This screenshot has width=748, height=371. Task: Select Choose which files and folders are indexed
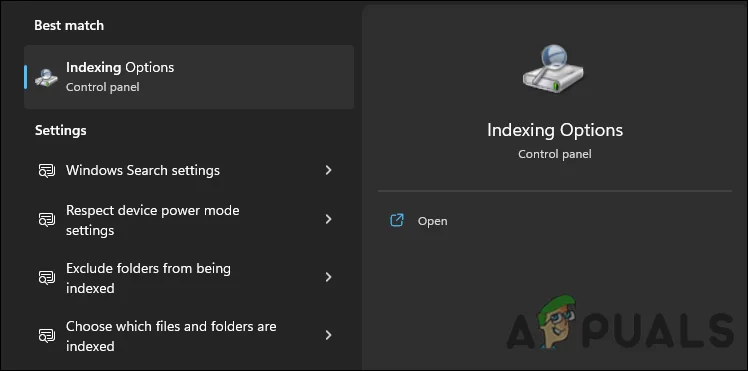click(189, 336)
